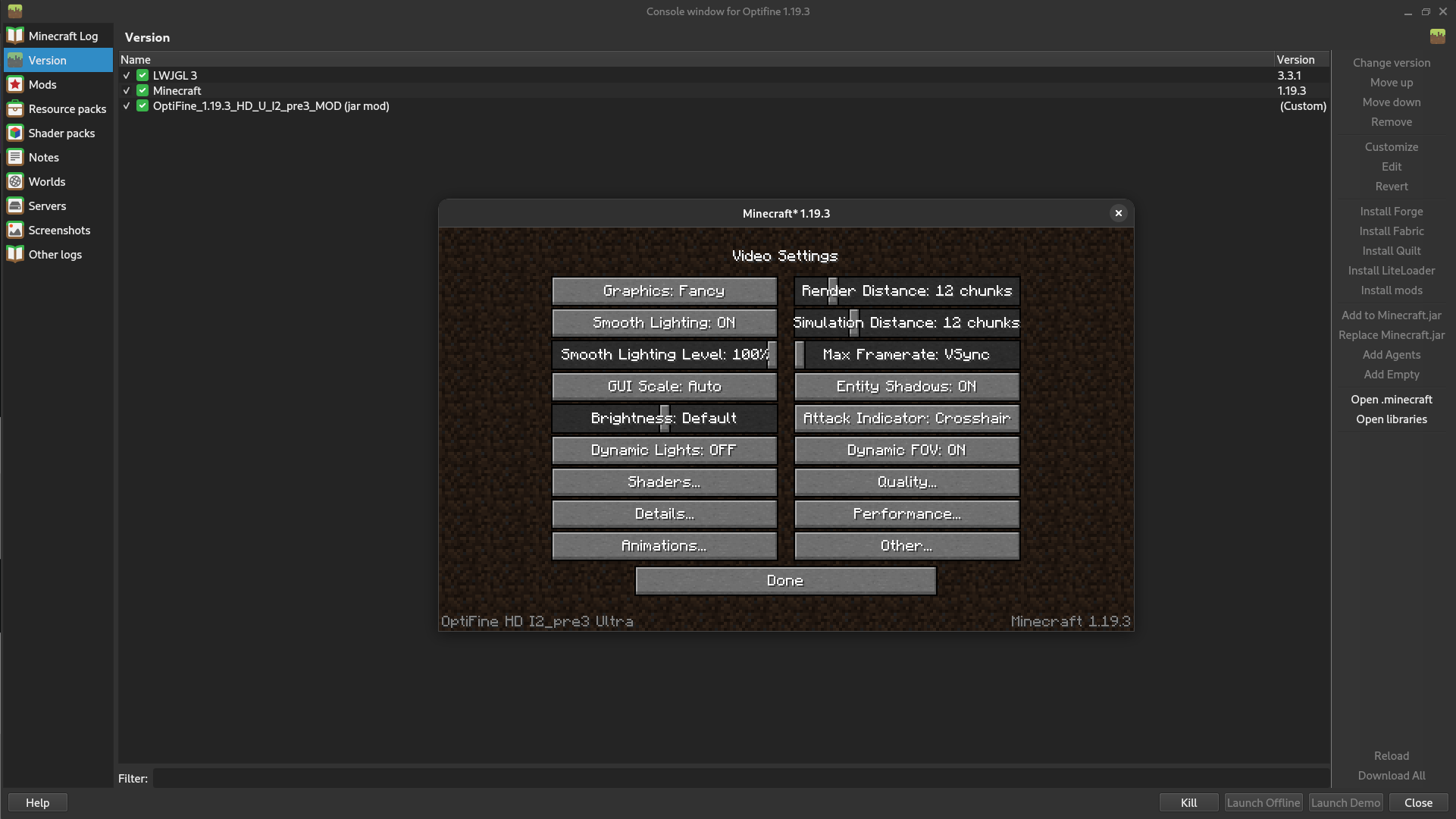The width and height of the screenshot is (1456, 819).
Task: Toggle Smooth Lighting off
Action: point(663,322)
